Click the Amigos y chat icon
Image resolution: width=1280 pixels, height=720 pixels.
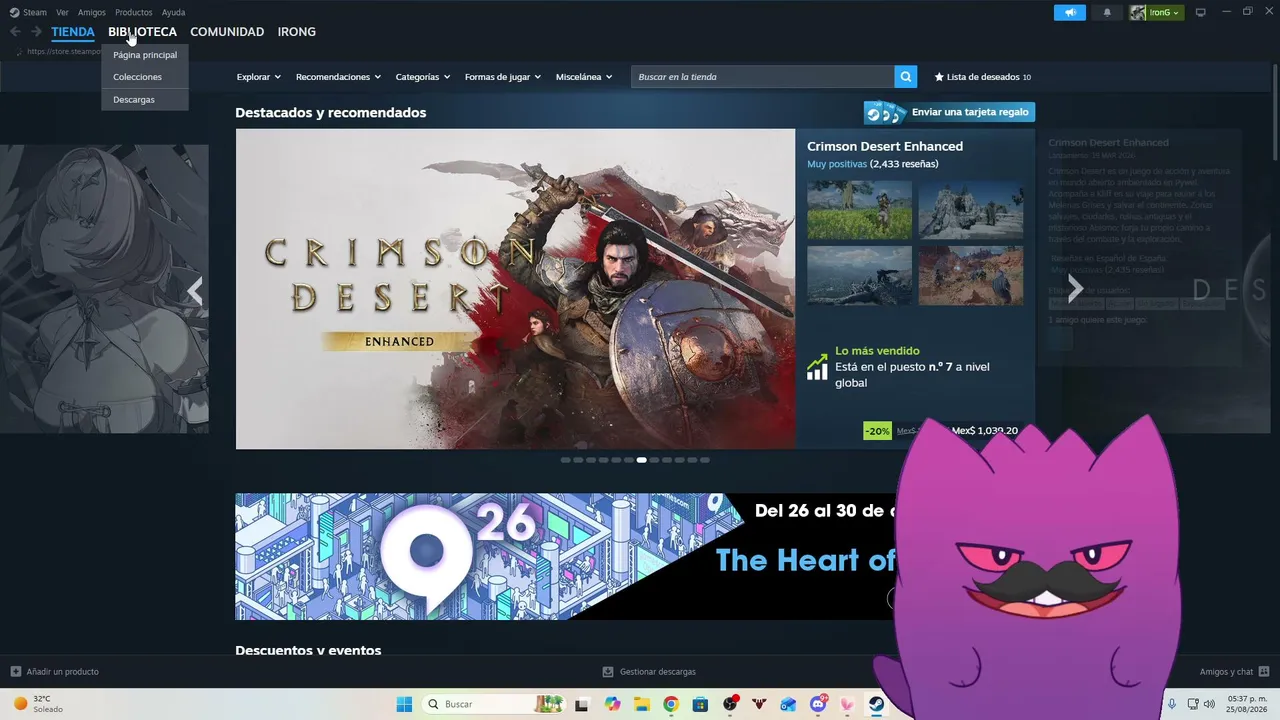click(x=1264, y=672)
